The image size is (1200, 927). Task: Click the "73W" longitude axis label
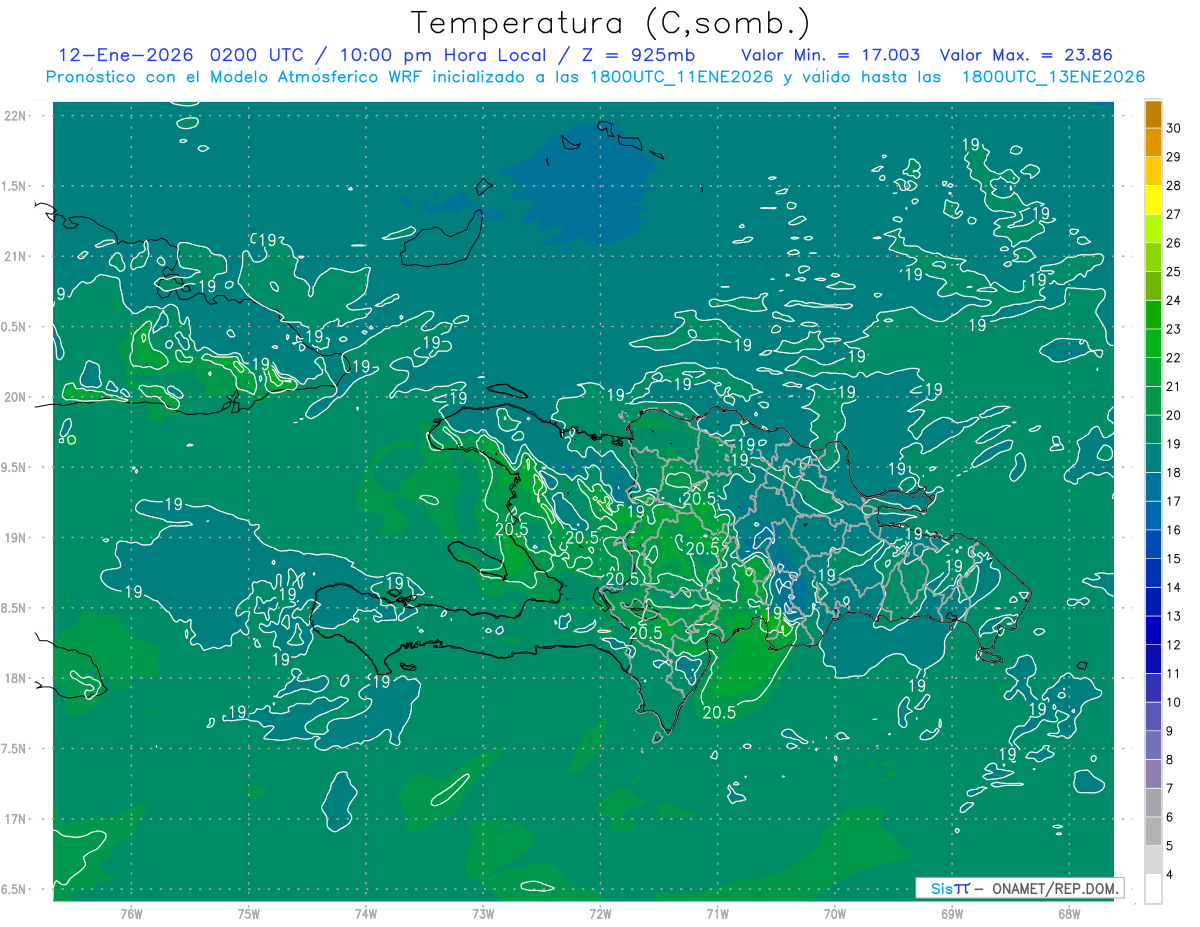pyautogui.click(x=483, y=914)
